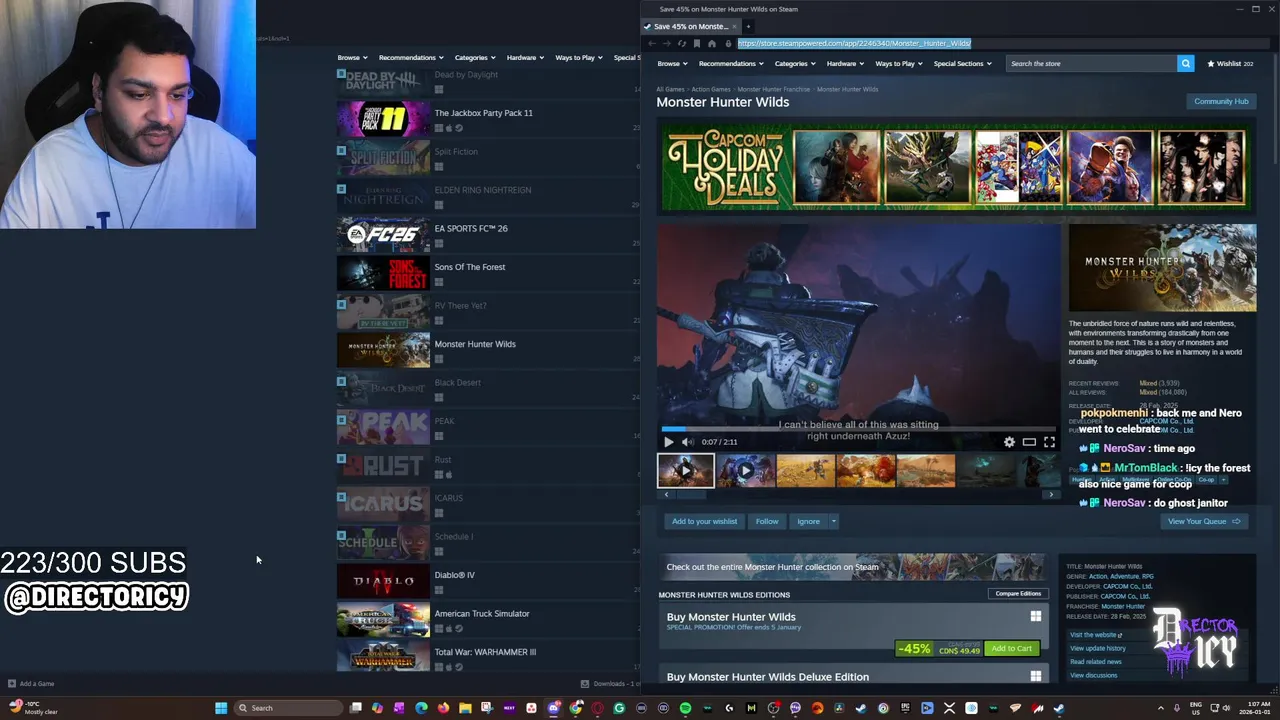Open EA SPORTS FC 26 in list
The image size is (1280, 720).
tap(488, 235)
